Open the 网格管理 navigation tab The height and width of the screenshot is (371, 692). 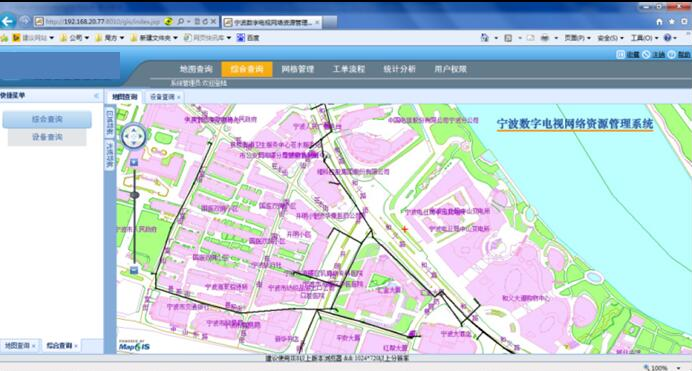pyautogui.click(x=298, y=69)
